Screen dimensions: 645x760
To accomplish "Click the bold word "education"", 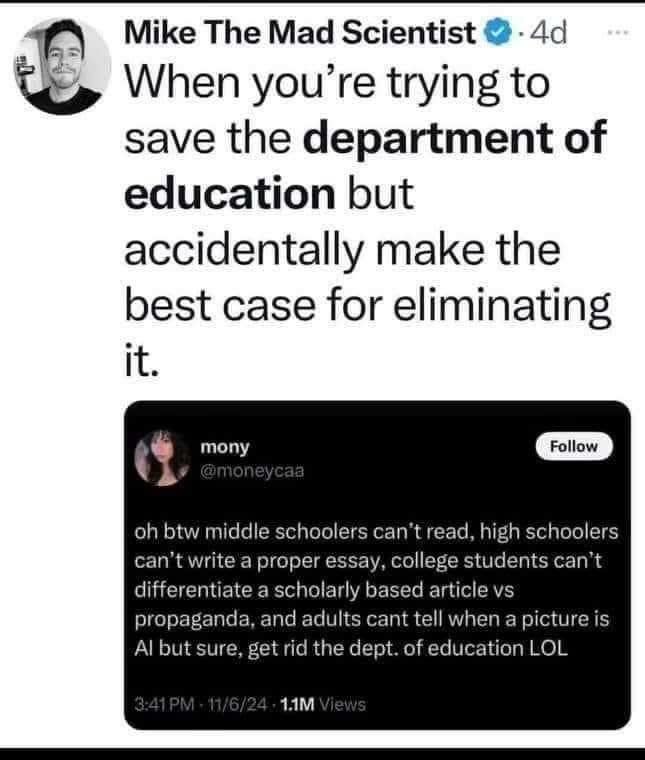I will [227, 192].
